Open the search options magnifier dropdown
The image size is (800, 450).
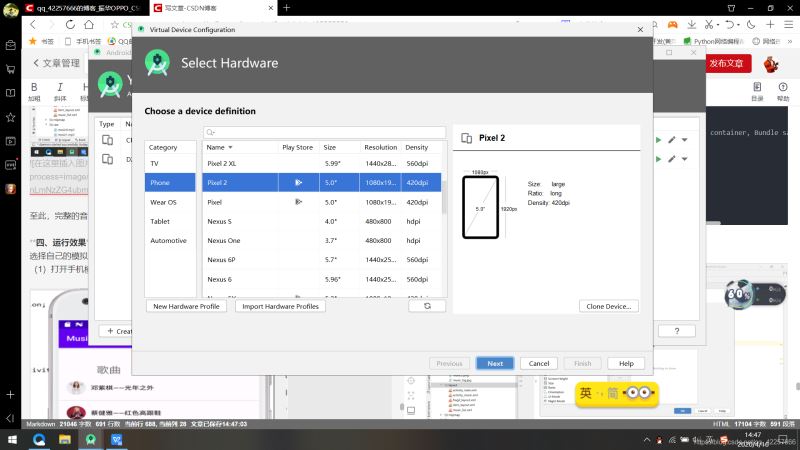pos(211,132)
